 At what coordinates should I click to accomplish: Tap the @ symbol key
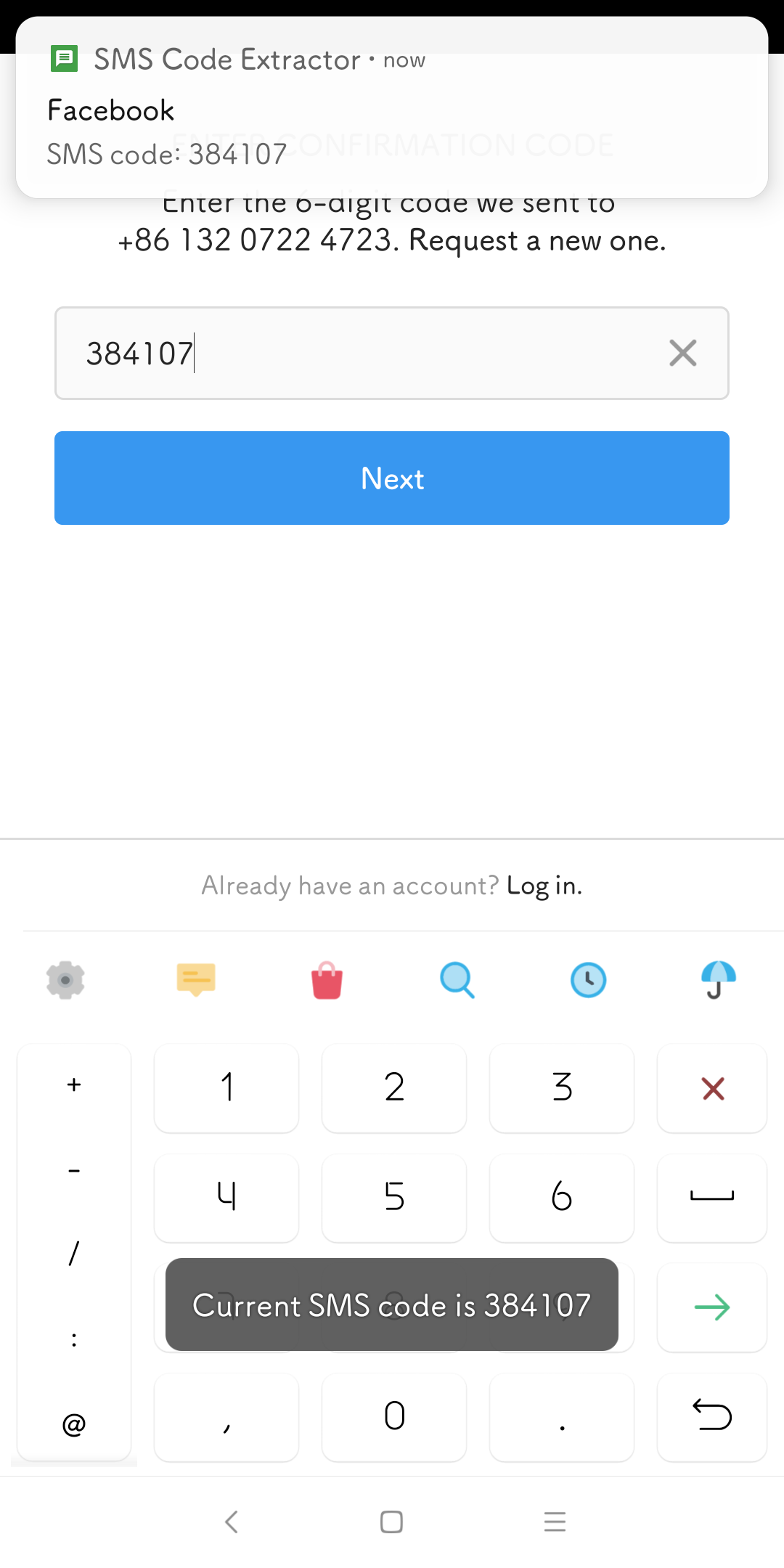click(74, 1424)
